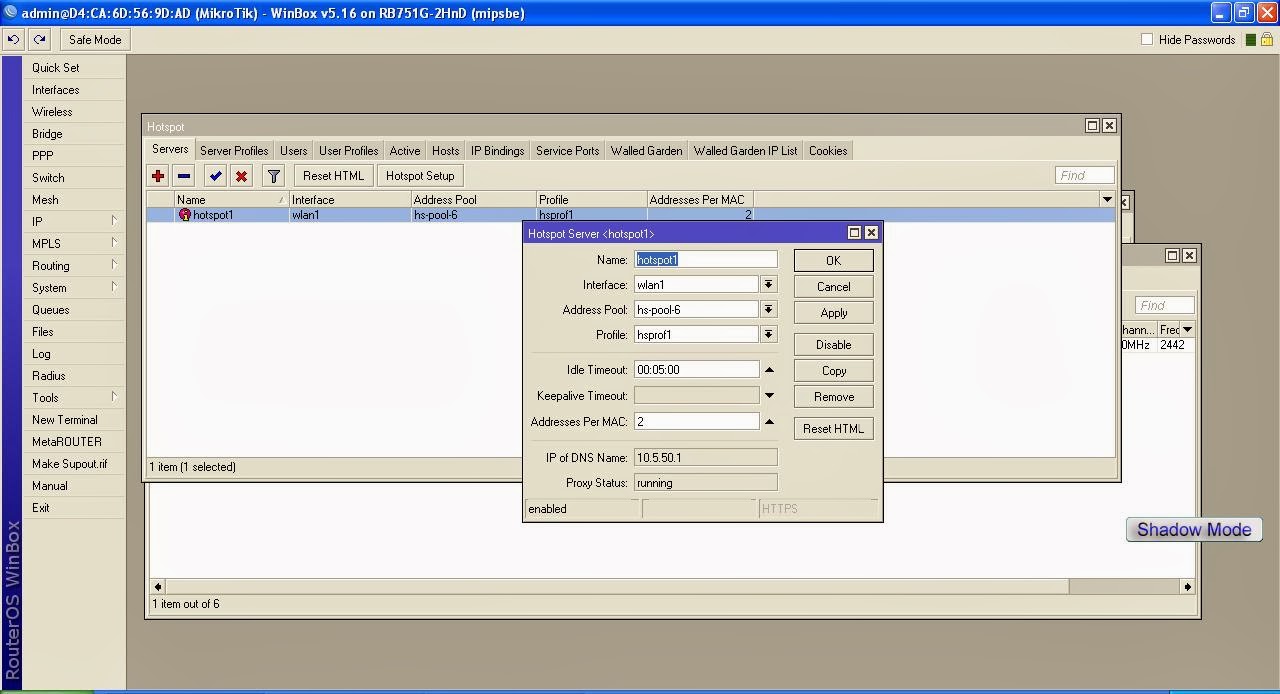Click Reset HTML in Hotspot toolbar
Viewport: 1280px width, 694px height.
coord(333,176)
